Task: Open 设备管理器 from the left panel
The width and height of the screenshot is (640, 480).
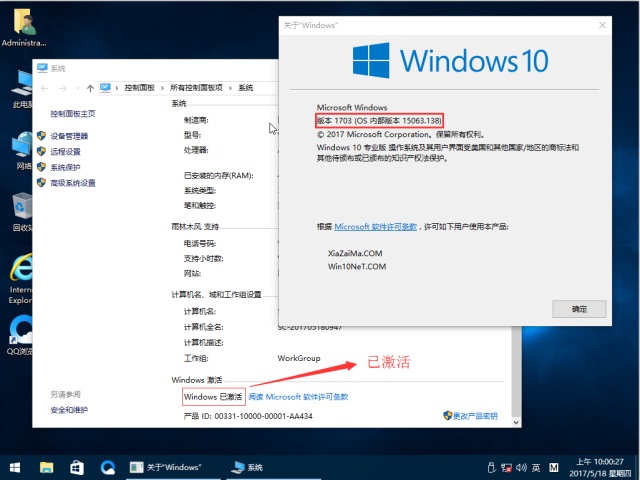Action: [68, 136]
